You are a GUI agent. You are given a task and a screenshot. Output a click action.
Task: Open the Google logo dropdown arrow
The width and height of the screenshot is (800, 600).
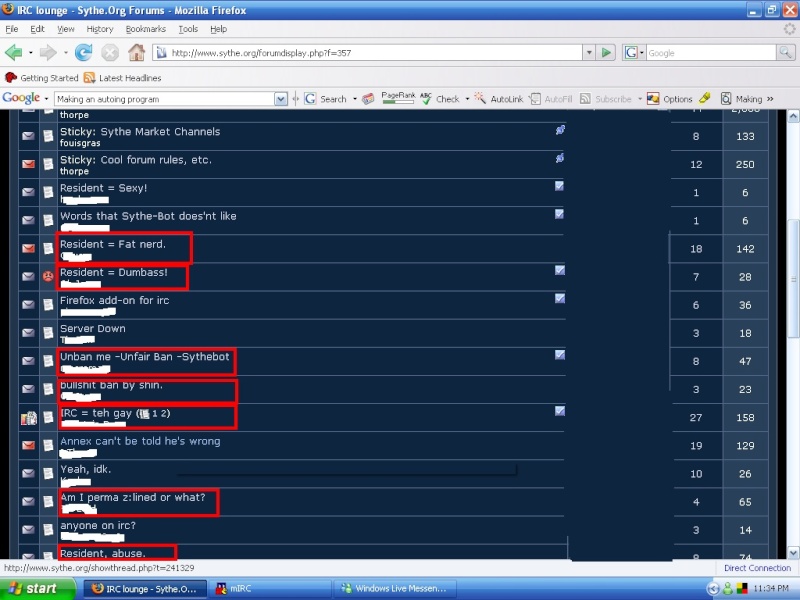pyautogui.click(x=46, y=98)
